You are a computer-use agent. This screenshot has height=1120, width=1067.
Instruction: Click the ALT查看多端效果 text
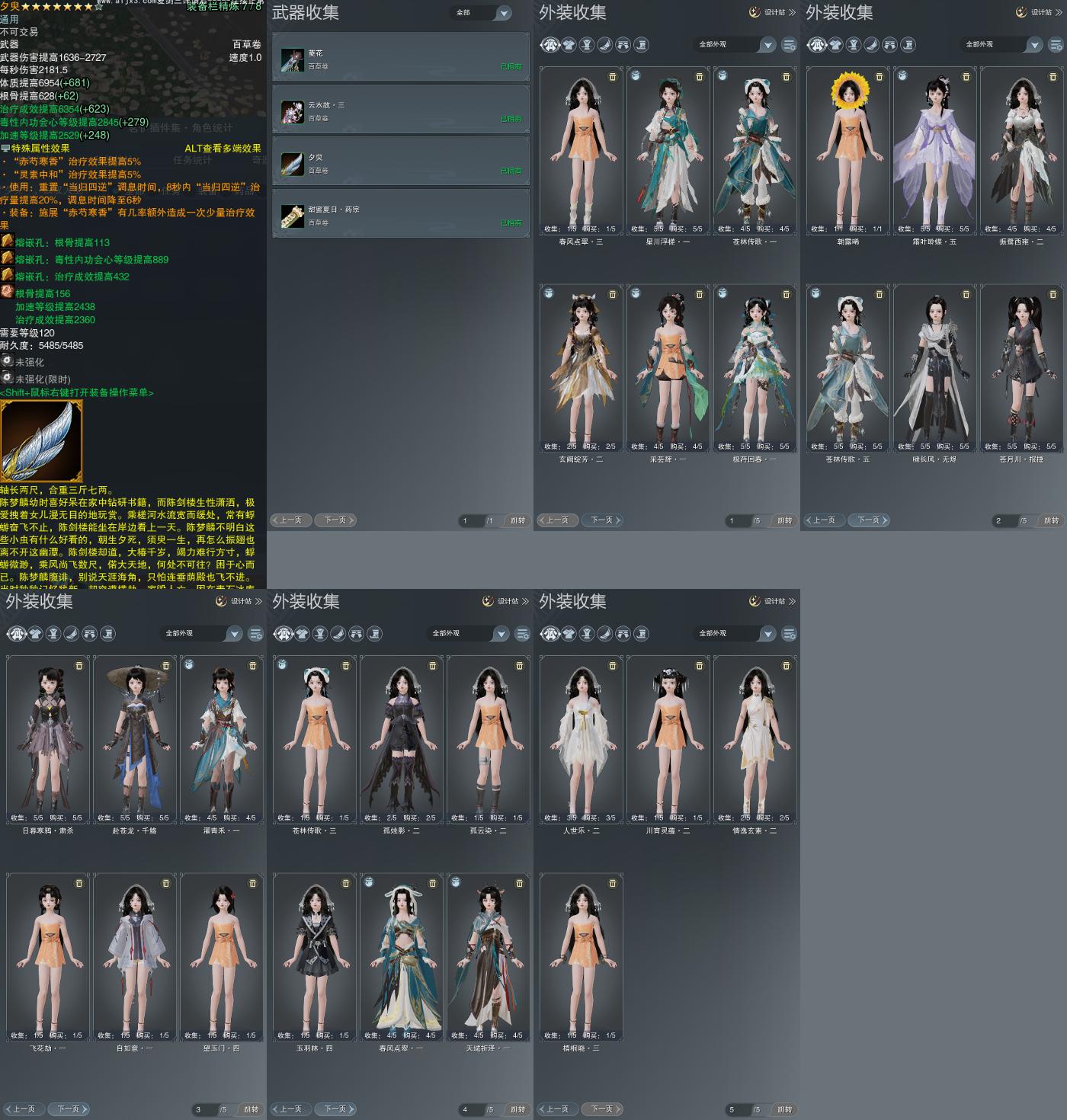point(223,149)
